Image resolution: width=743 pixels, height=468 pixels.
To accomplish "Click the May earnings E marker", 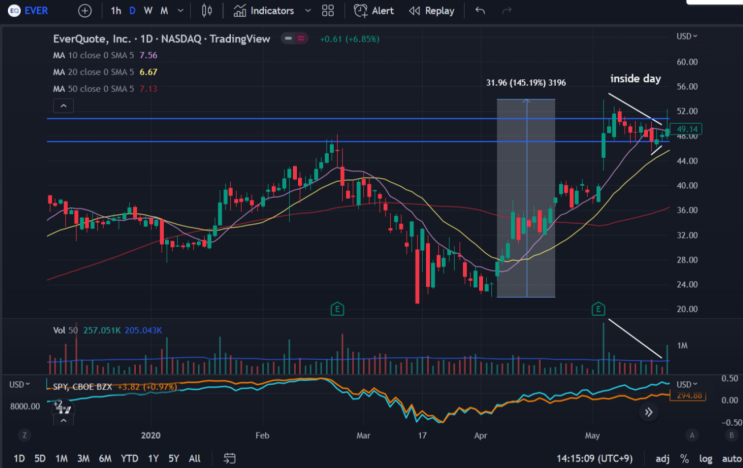I will (598, 309).
